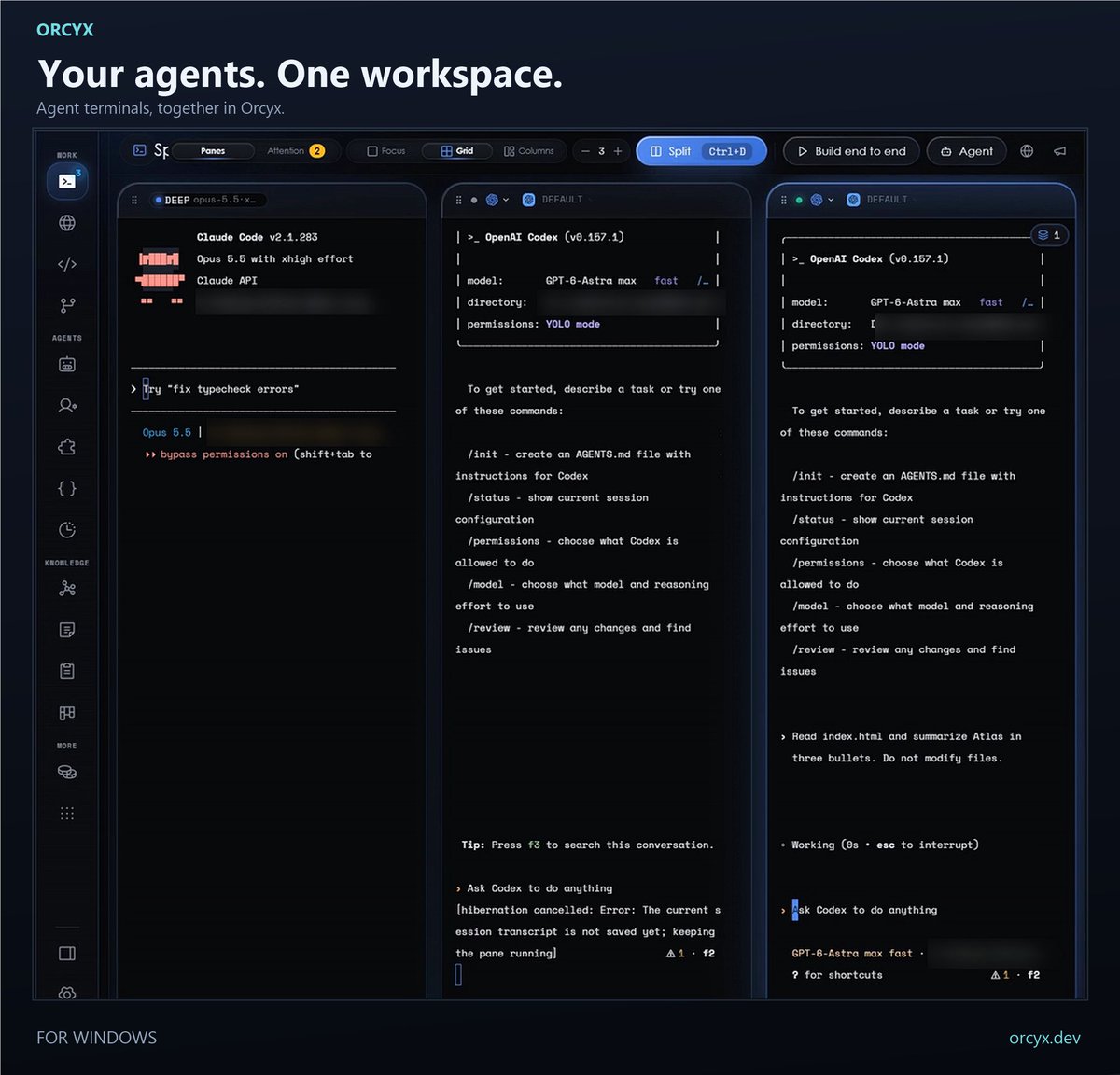Click the "YOLO mode" text in right pane

click(897, 345)
